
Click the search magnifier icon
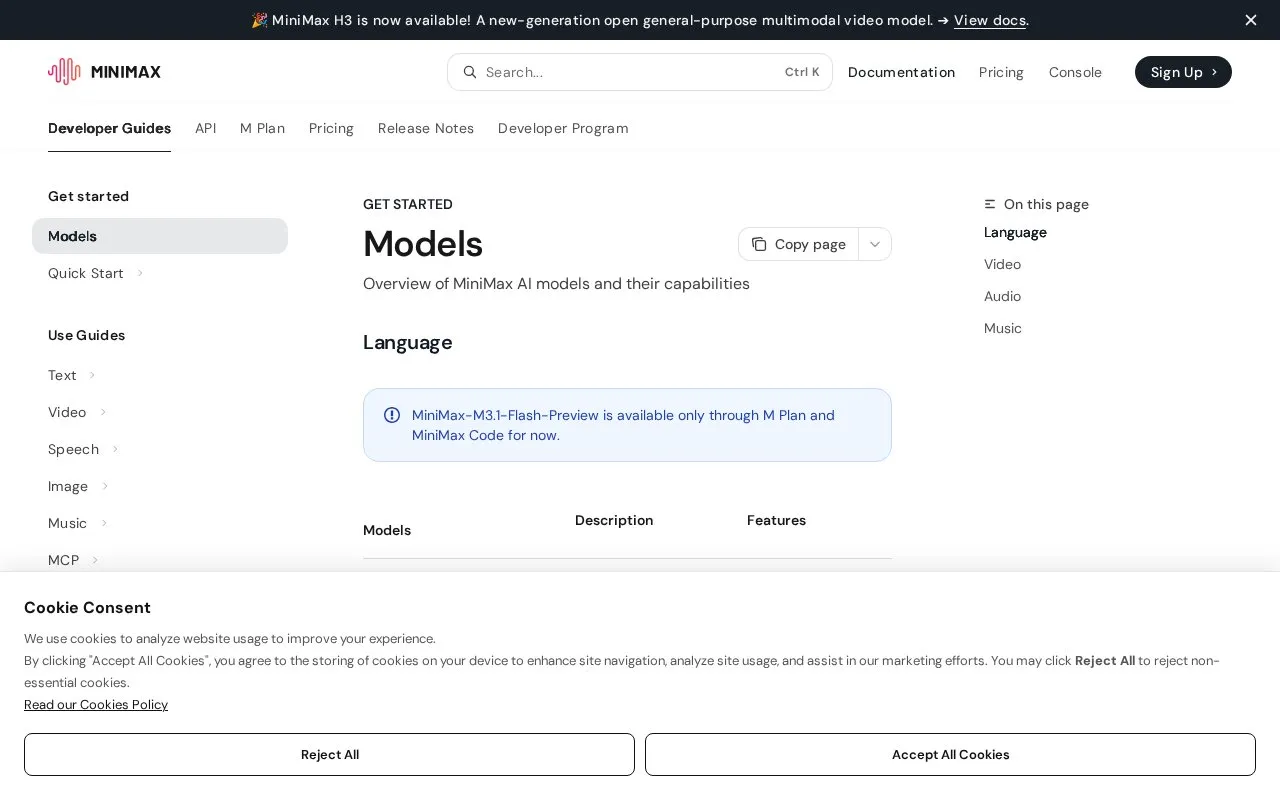click(x=470, y=72)
